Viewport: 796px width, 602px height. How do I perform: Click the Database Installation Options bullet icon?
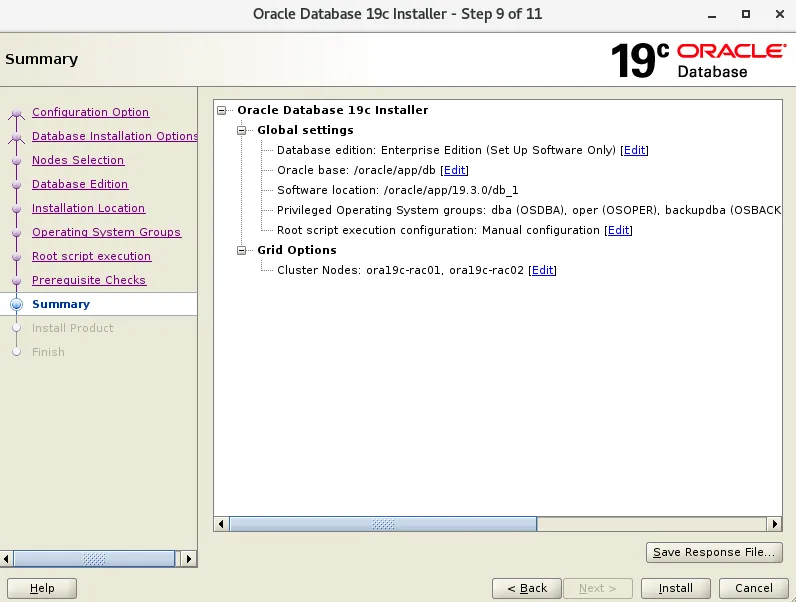tap(17, 137)
